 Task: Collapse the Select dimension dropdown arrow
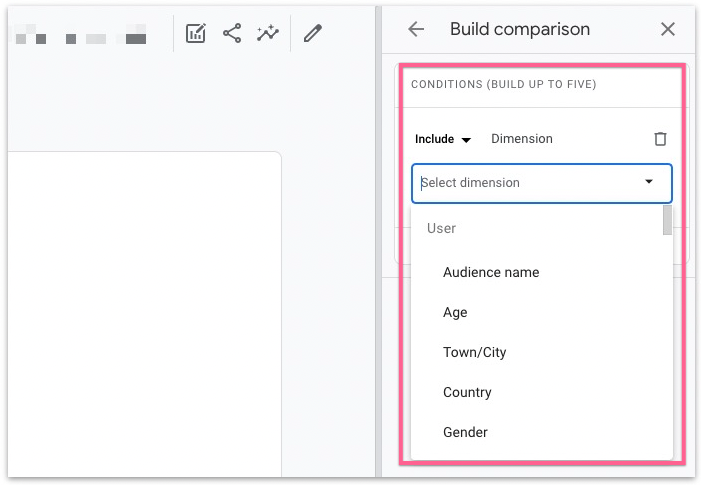(649, 182)
